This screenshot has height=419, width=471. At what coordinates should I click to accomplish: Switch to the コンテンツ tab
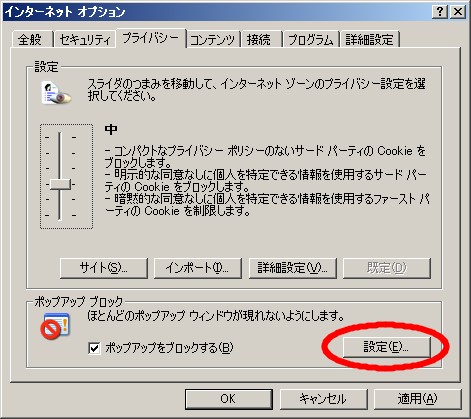point(212,40)
